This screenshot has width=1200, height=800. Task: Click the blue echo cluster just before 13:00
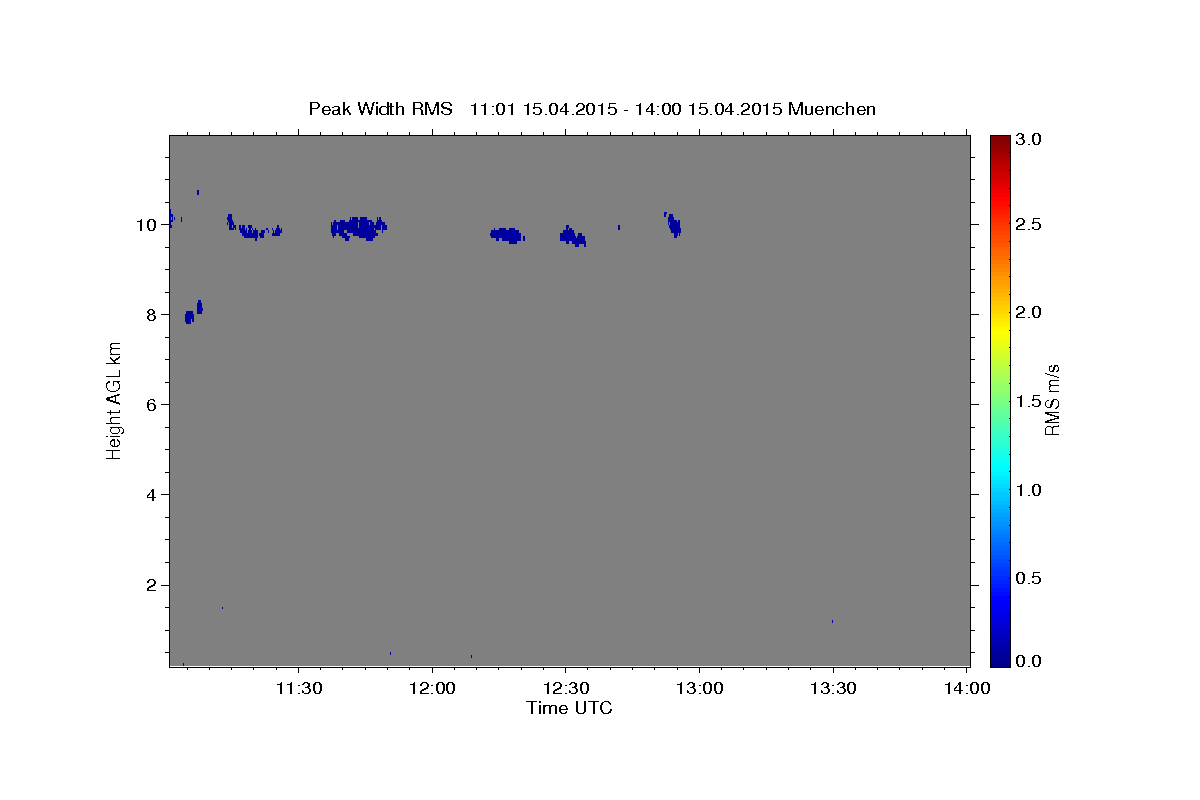pos(674,225)
